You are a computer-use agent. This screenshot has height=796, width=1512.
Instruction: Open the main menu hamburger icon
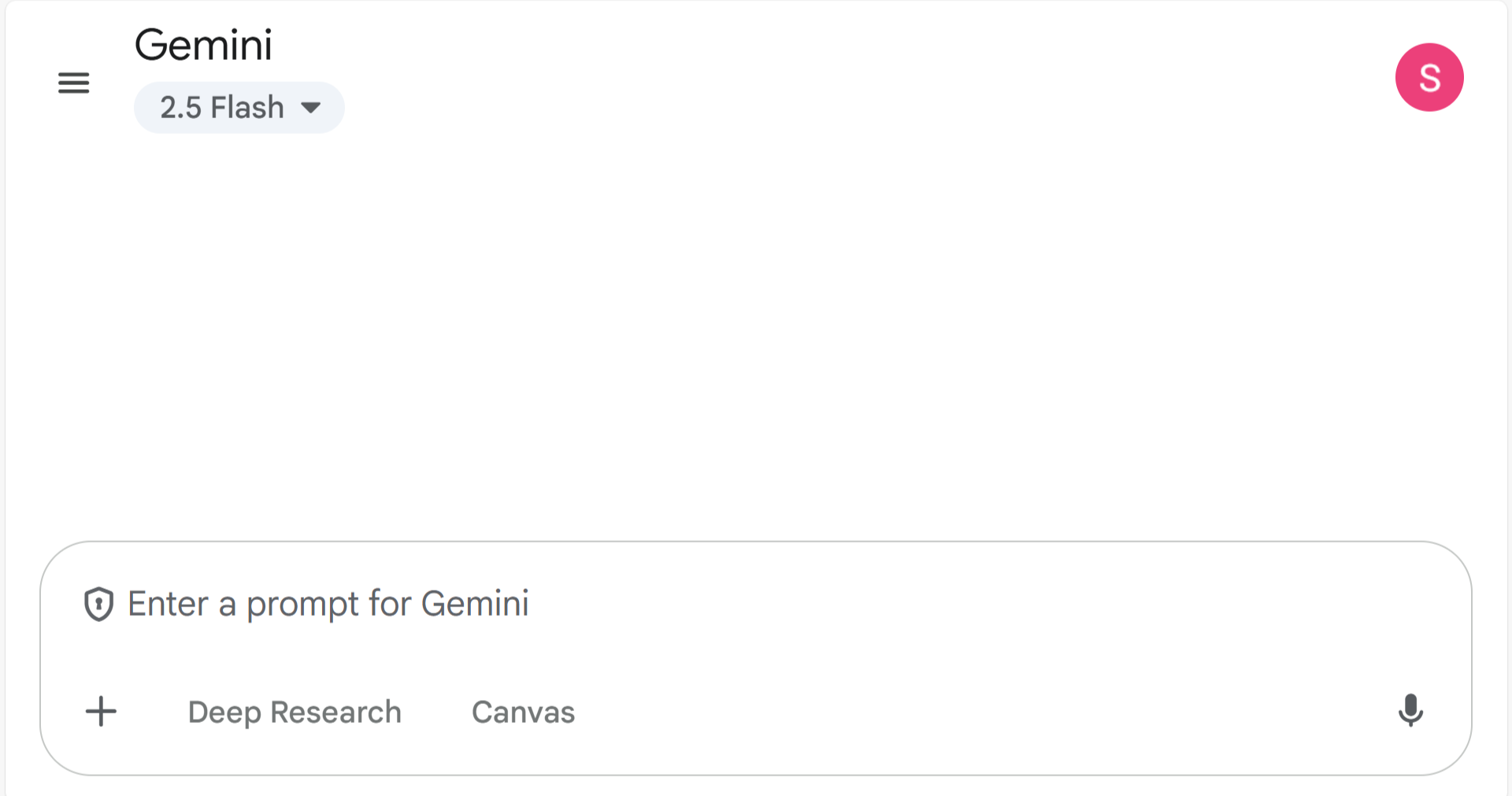click(x=73, y=83)
